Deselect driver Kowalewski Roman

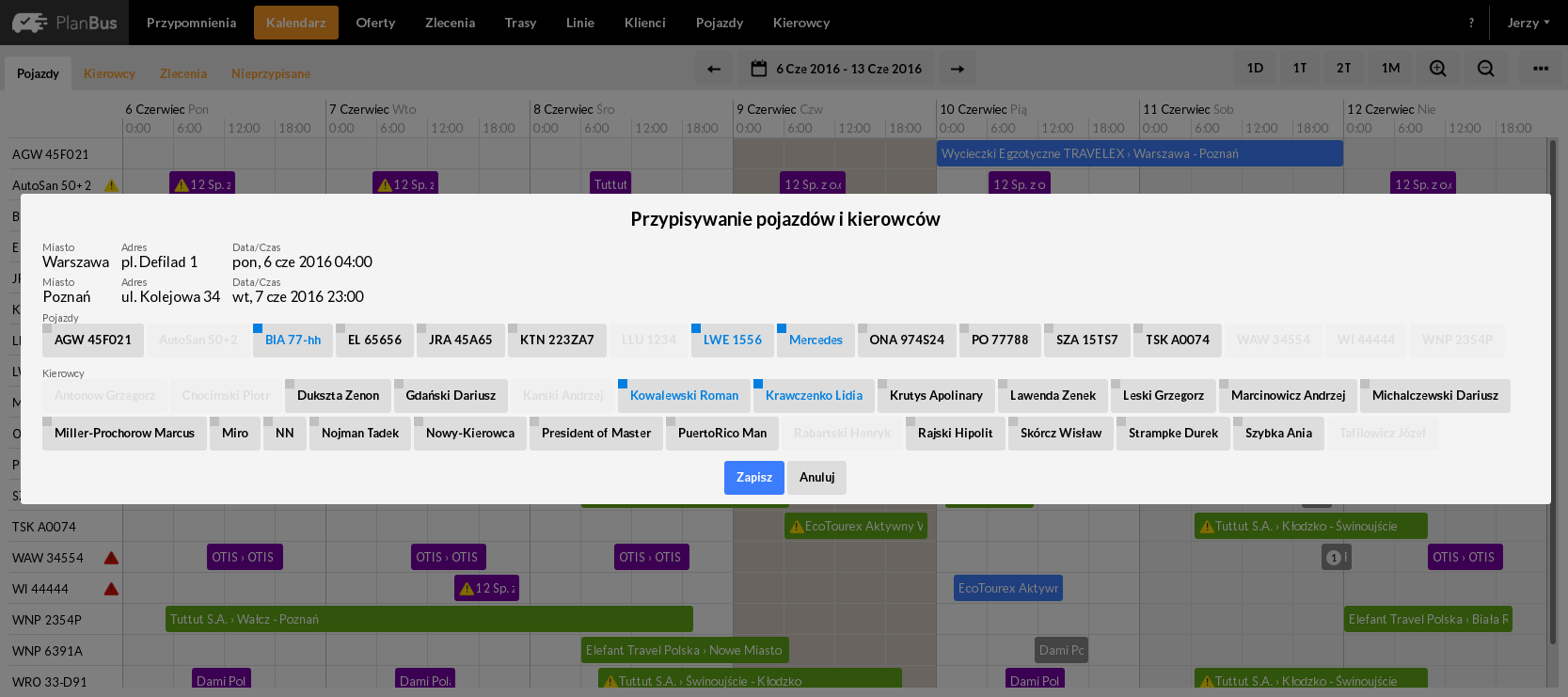click(684, 396)
